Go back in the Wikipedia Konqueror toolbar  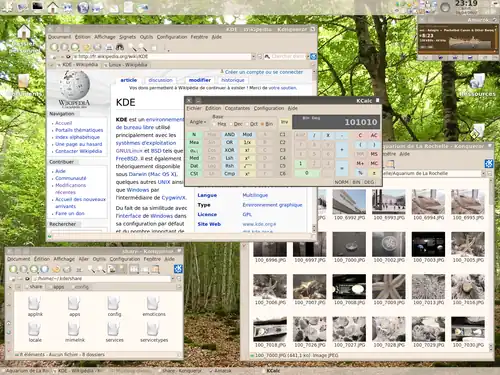(x=54, y=47)
